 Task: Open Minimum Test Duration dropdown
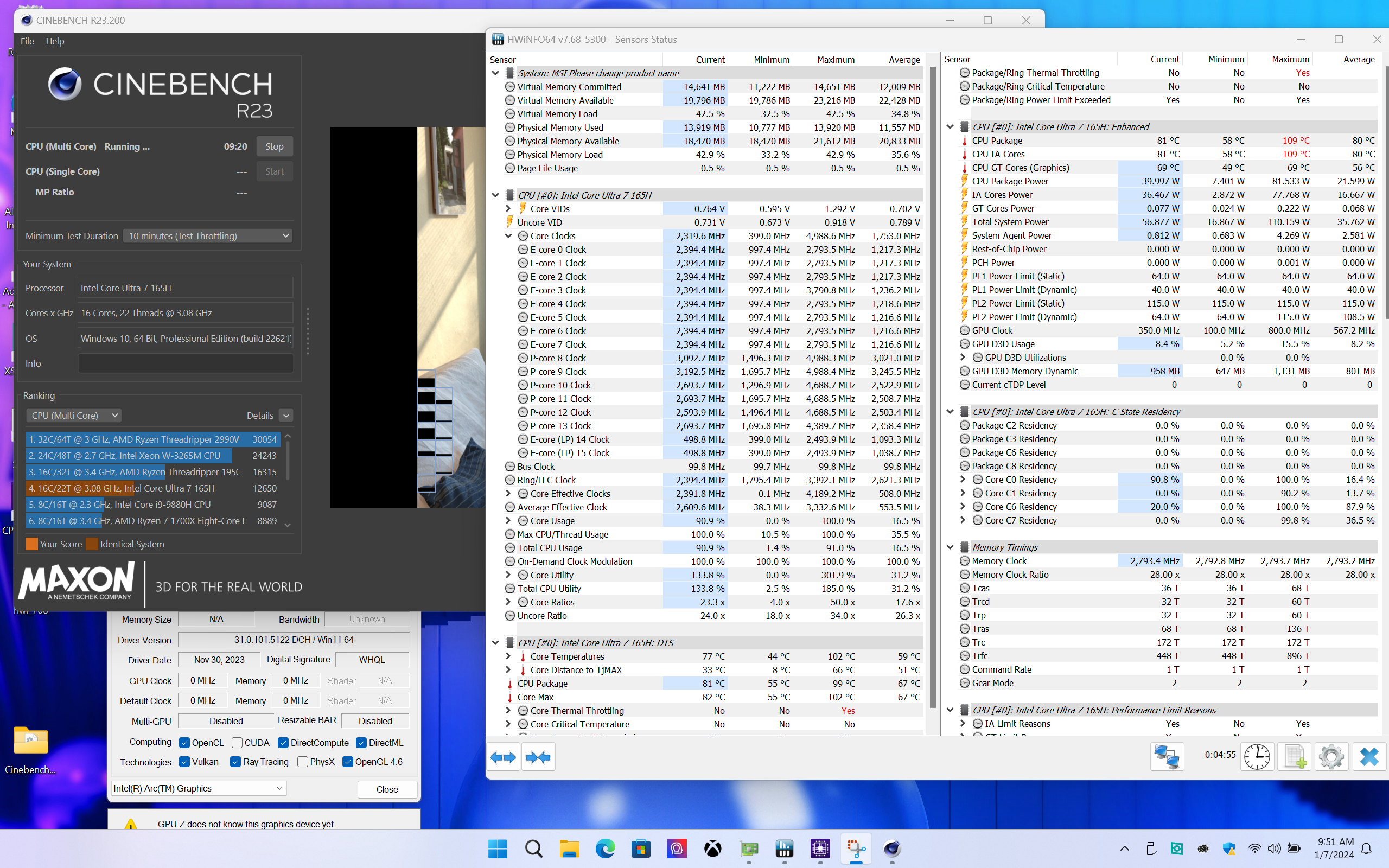pos(208,236)
